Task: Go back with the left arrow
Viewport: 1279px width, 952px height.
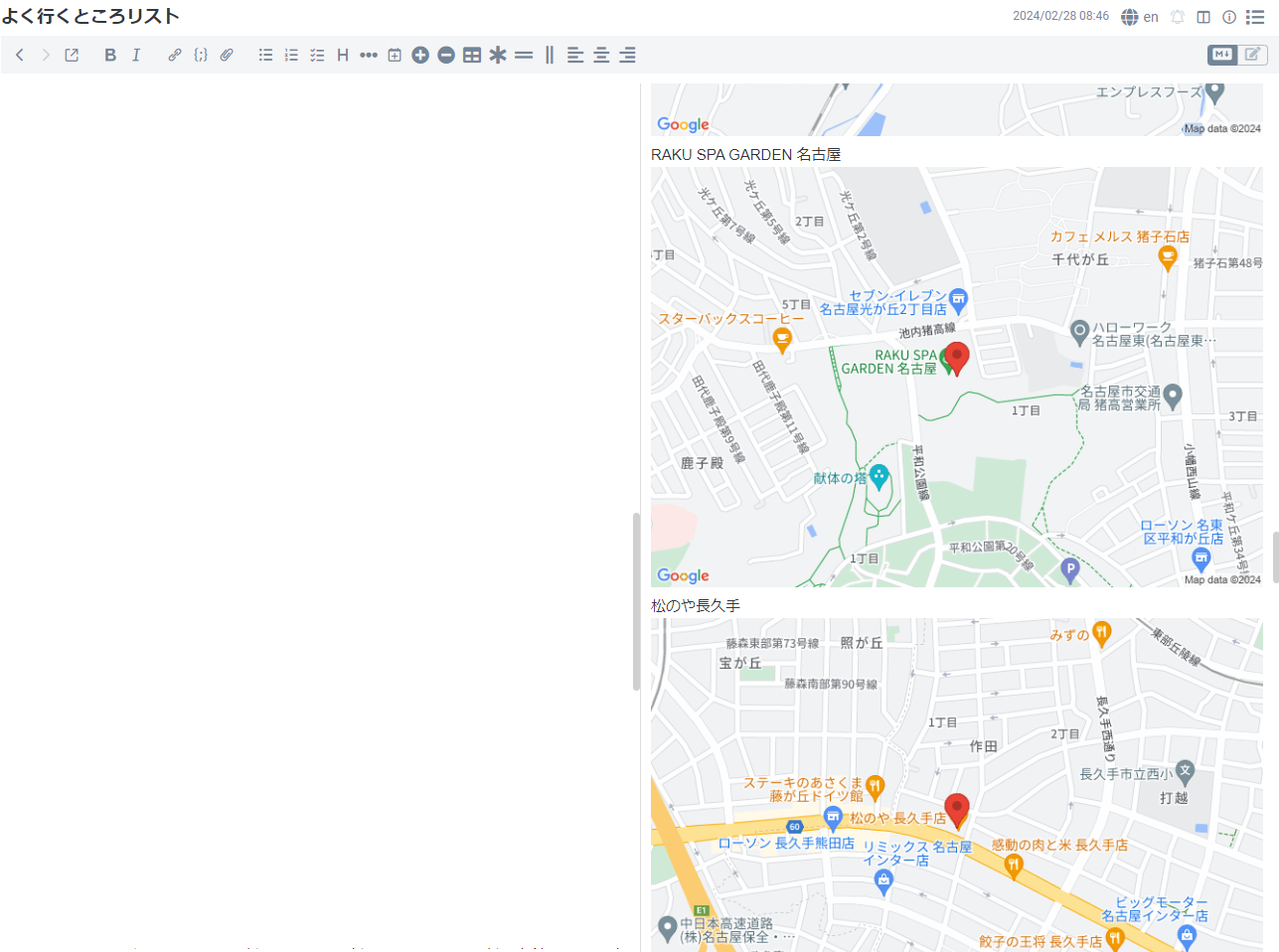Action: (20, 55)
